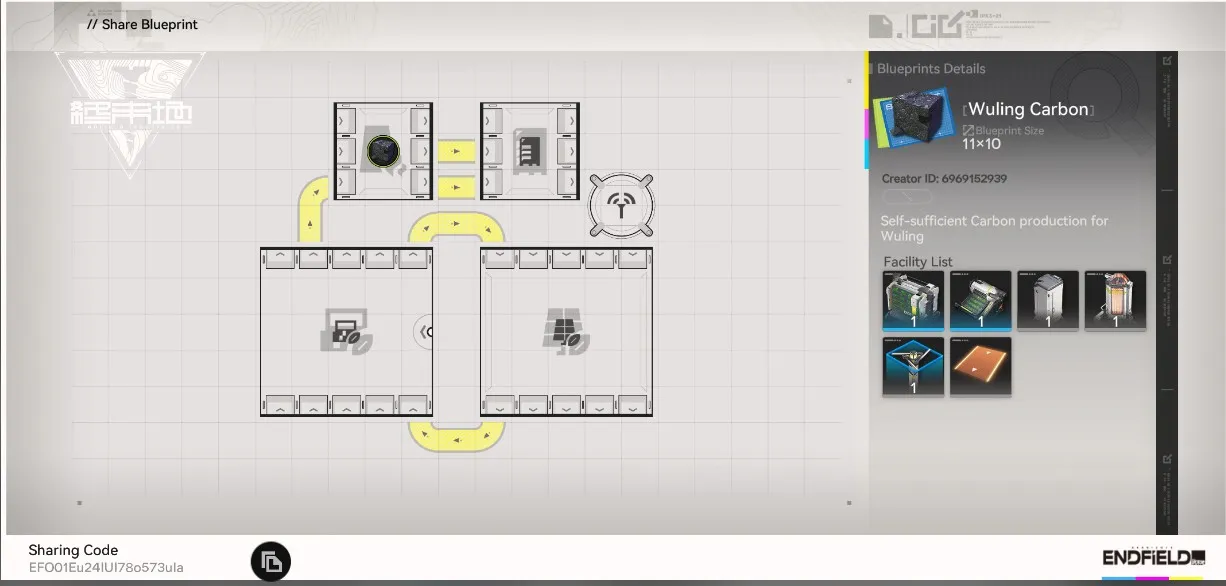Select the white cabinet facility thumbnail
1226x586 pixels.
(x=1048, y=300)
